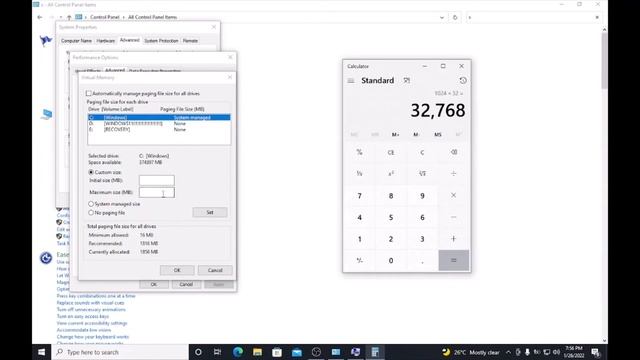Click digit 7 on Calculator keypad
640x360 pixels.
(x=359, y=196)
